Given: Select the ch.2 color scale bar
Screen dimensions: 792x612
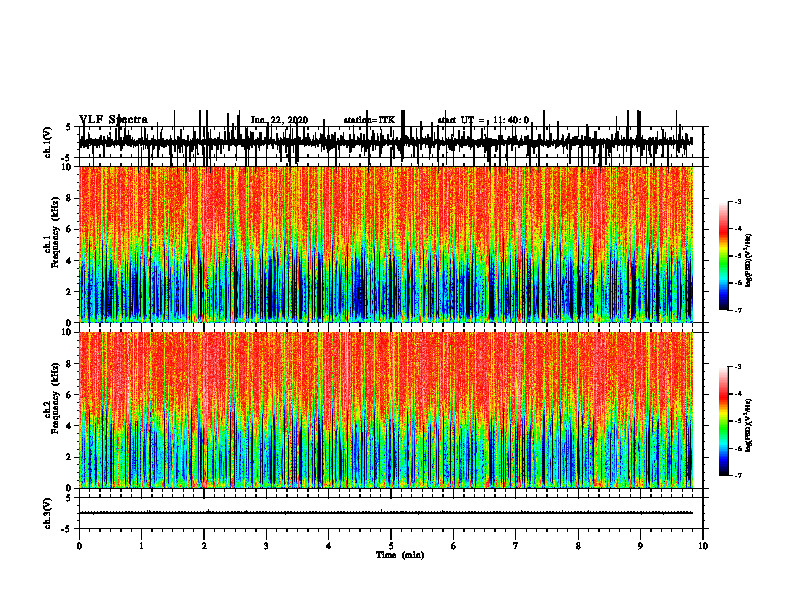Looking at the screenshot, I should [x=724, y=421].
